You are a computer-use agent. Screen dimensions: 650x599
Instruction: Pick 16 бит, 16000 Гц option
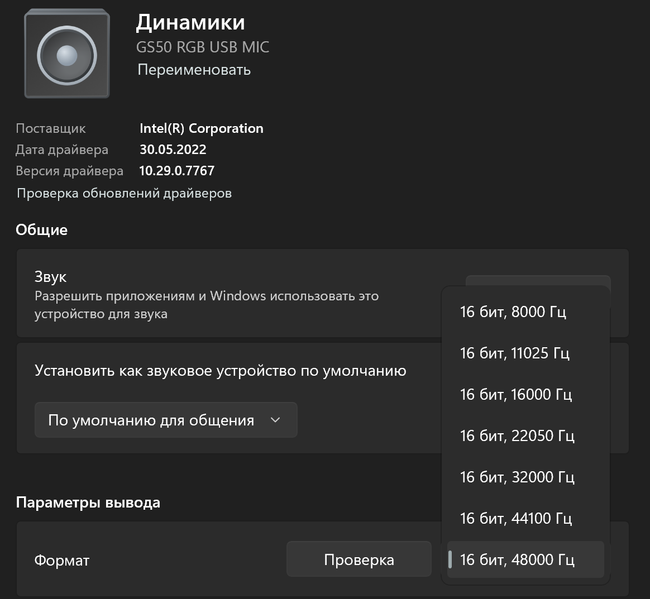(x=516, y=394)
